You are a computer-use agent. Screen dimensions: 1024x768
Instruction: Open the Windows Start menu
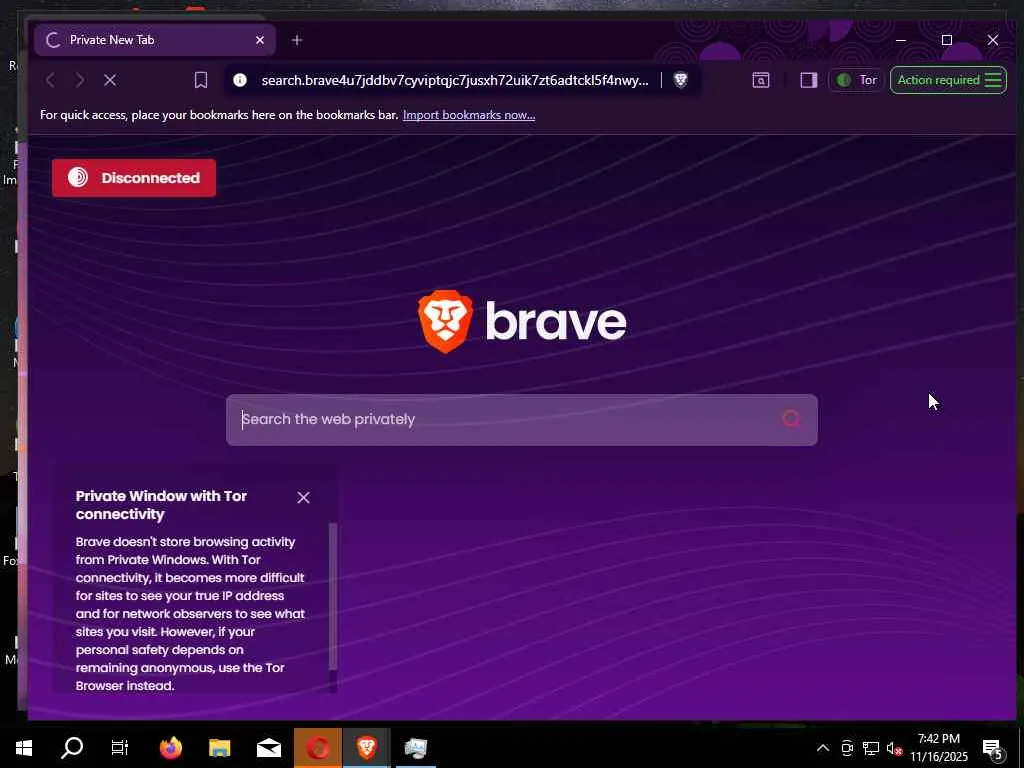(x=24, y=748)
